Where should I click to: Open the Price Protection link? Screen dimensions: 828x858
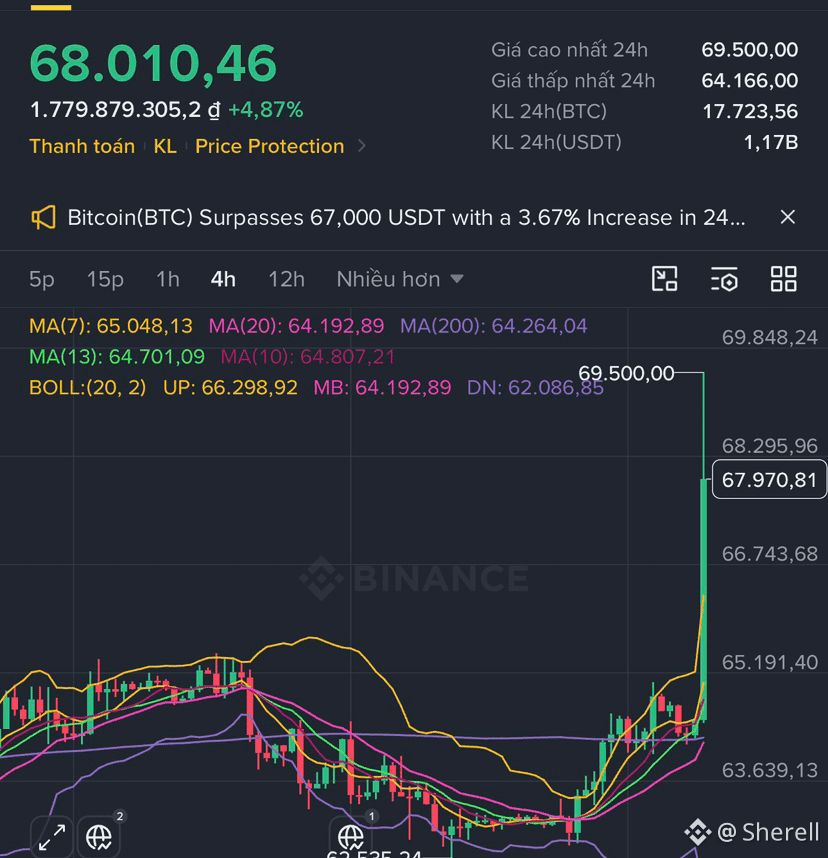270,146
